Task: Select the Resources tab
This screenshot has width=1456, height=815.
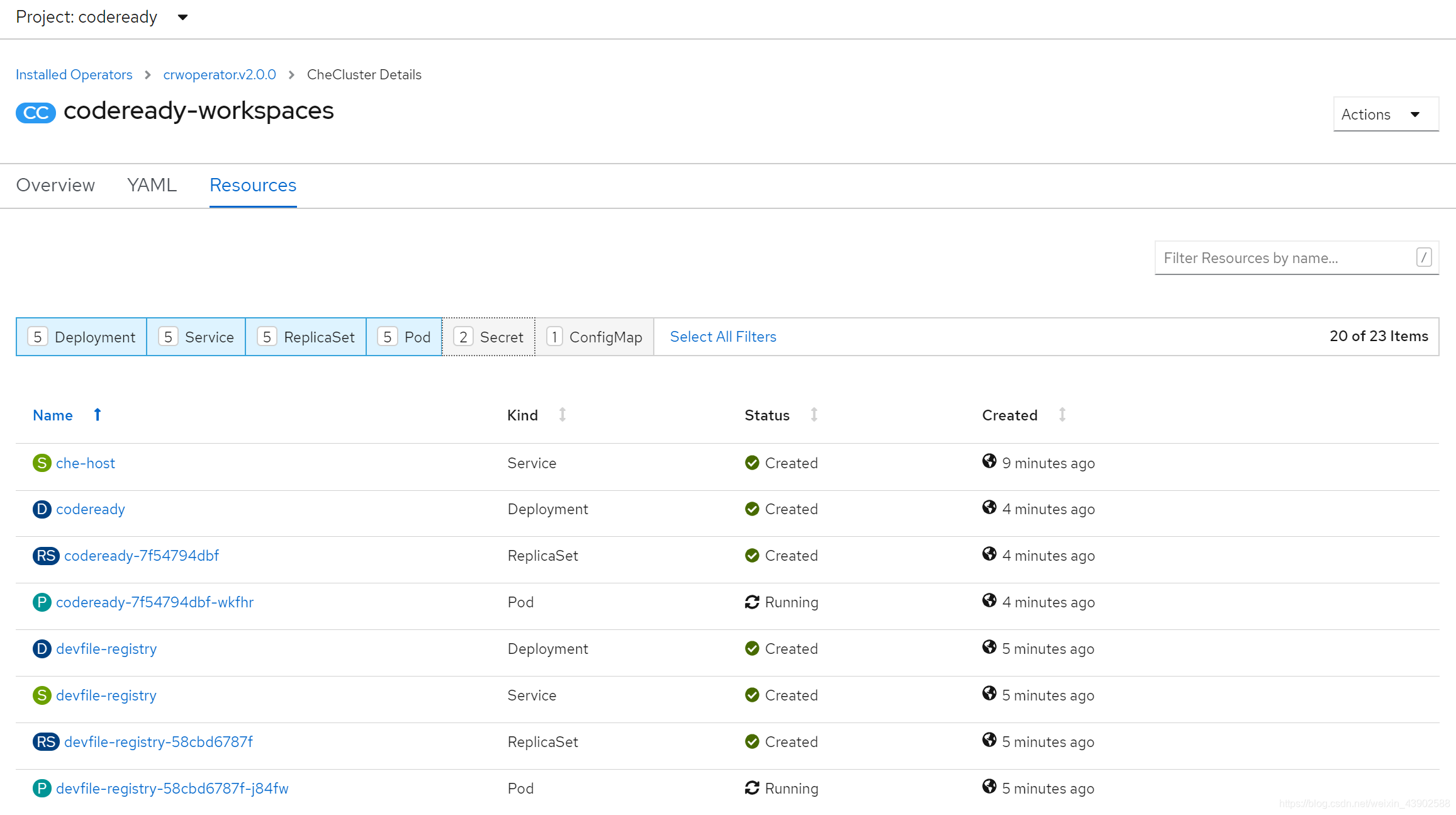Action: (x=253, y=185)
